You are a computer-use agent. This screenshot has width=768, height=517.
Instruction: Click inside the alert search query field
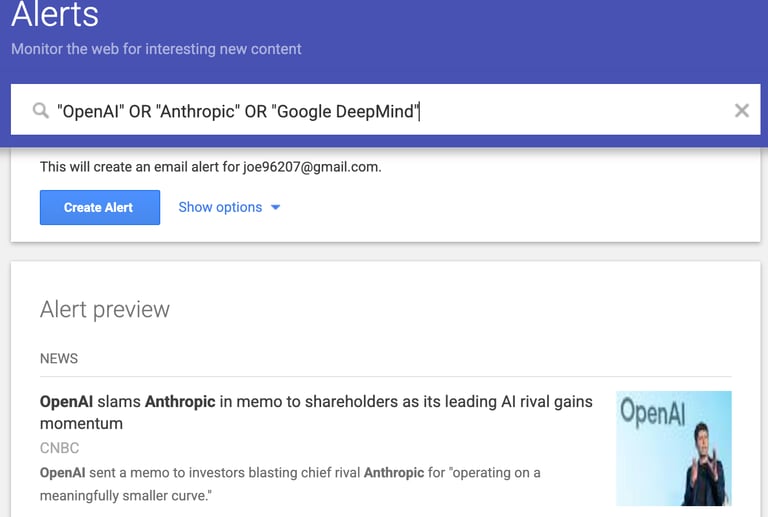click(385, 109)
